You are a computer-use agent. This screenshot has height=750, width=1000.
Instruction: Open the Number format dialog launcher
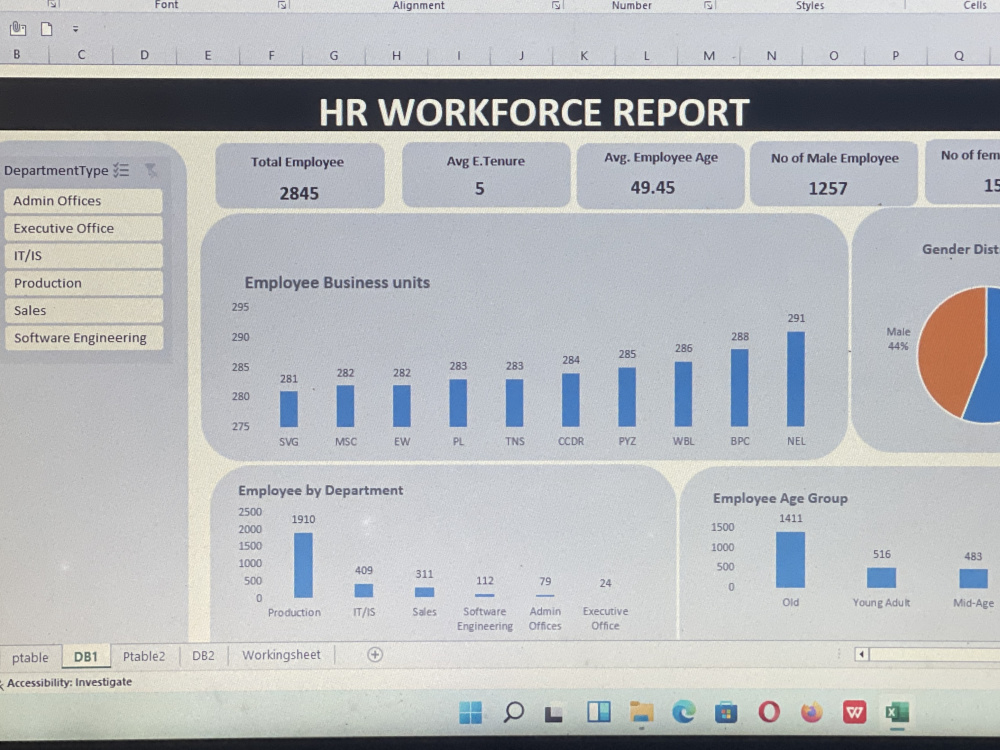(708, 5)
